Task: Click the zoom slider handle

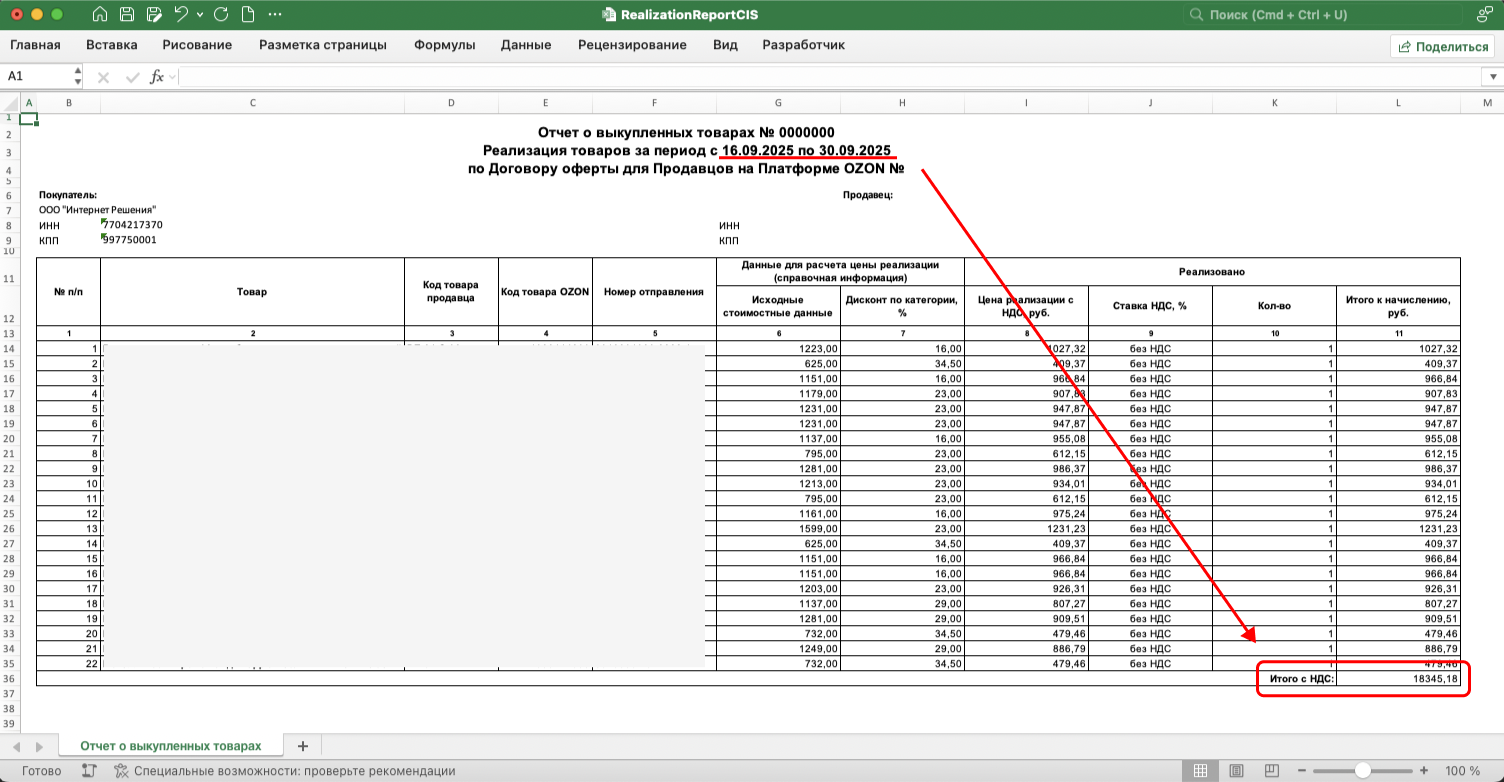Action: [x=1362, y=771]
